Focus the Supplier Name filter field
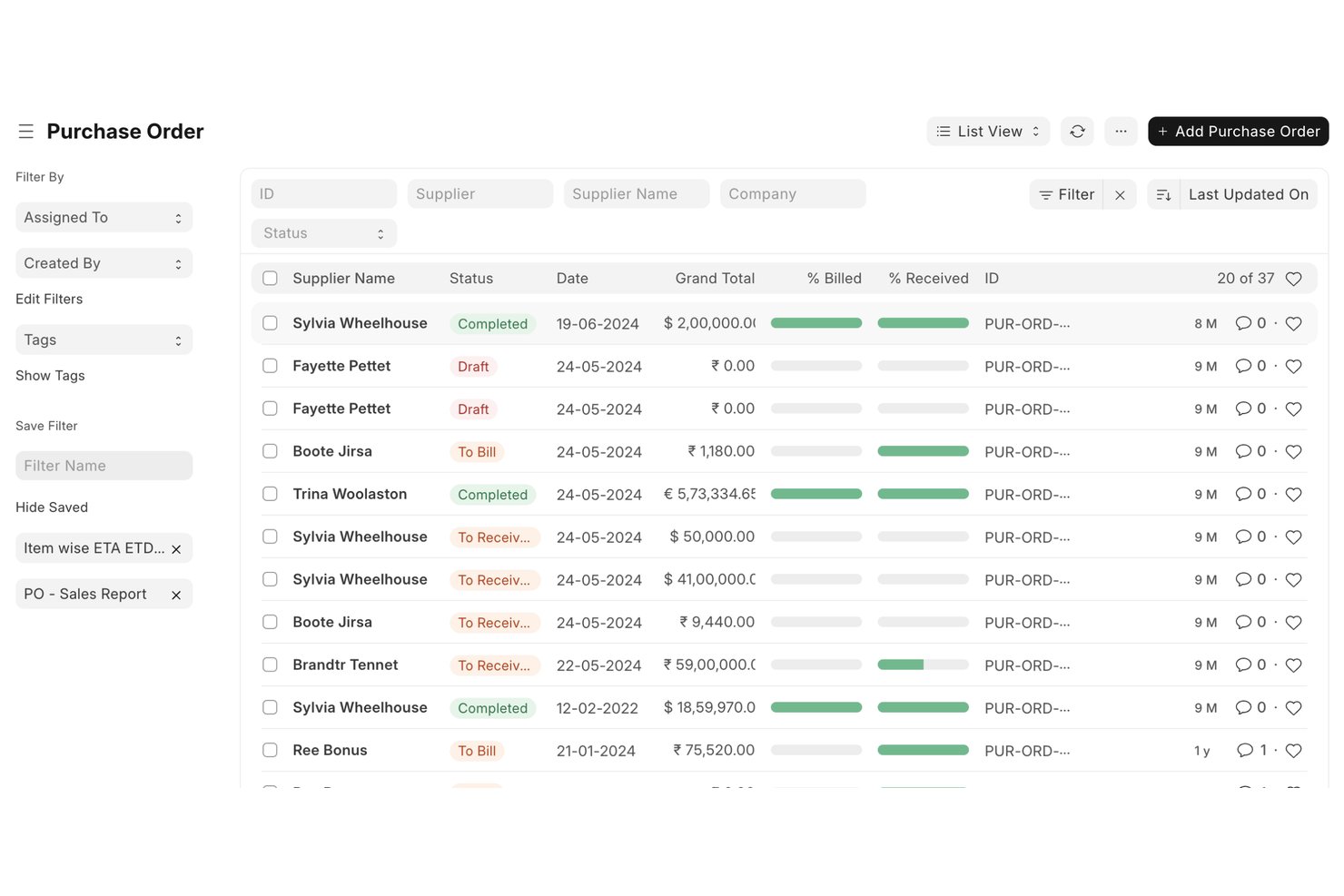The height and width of the screenshot is (896, 1344). click(637, 194)
